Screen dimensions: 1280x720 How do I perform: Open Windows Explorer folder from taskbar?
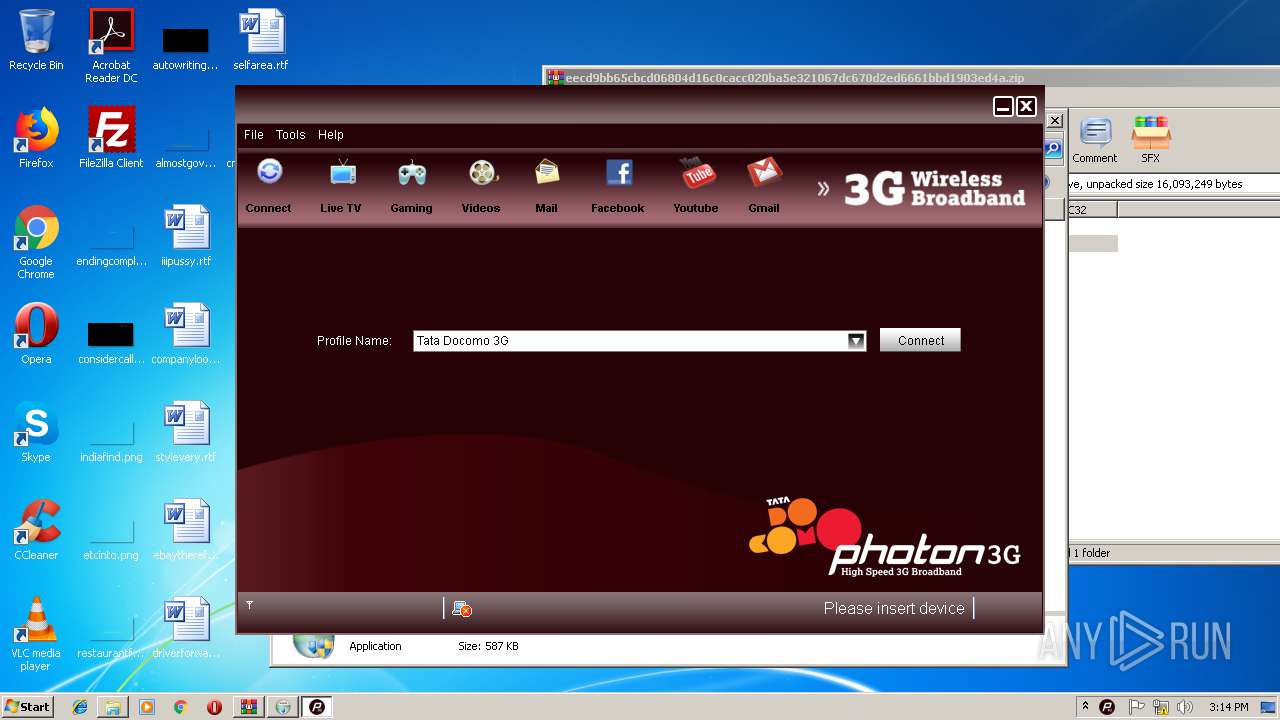tap(113, 707)
